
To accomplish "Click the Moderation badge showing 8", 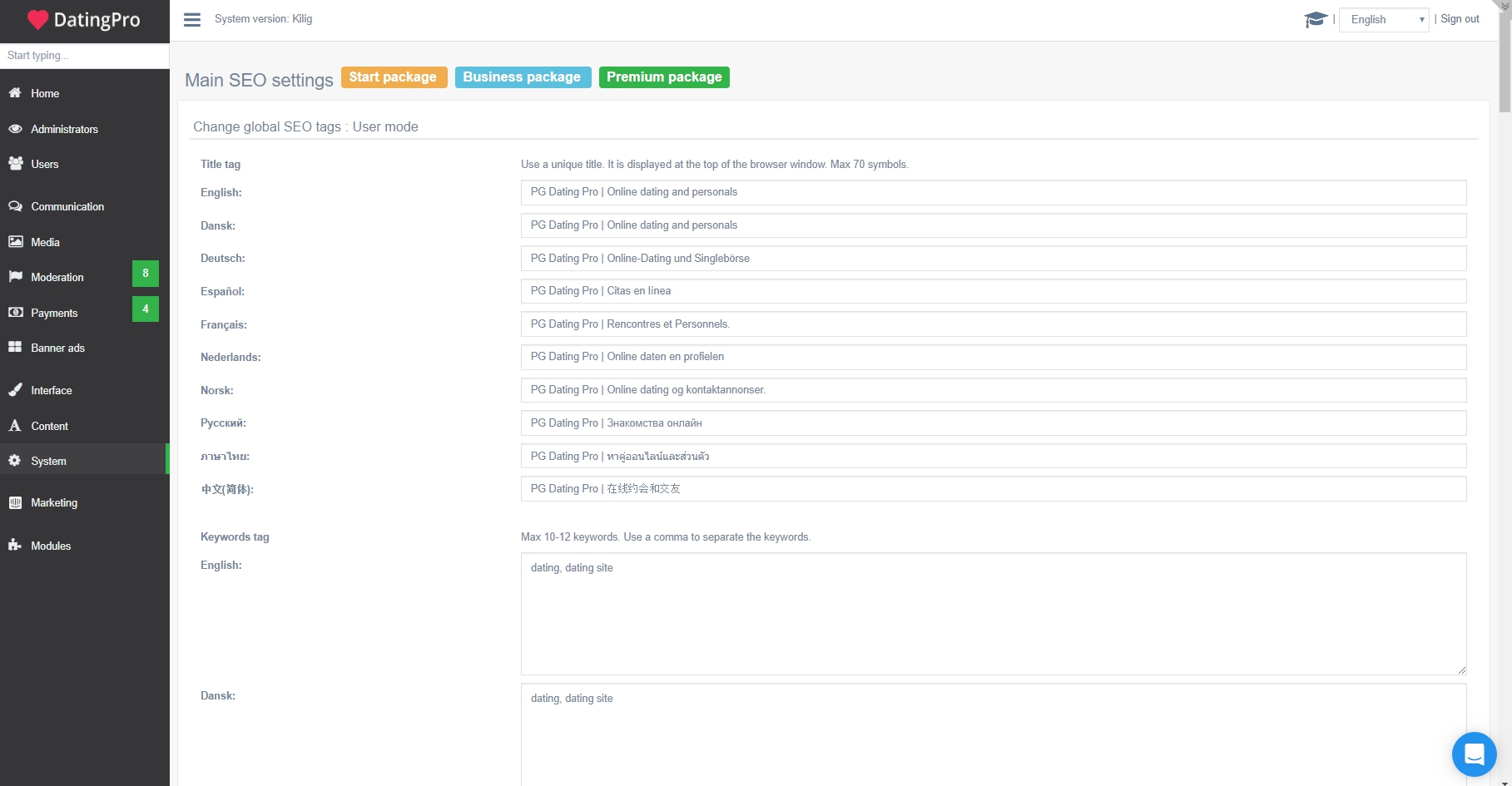I will point(146,274).
